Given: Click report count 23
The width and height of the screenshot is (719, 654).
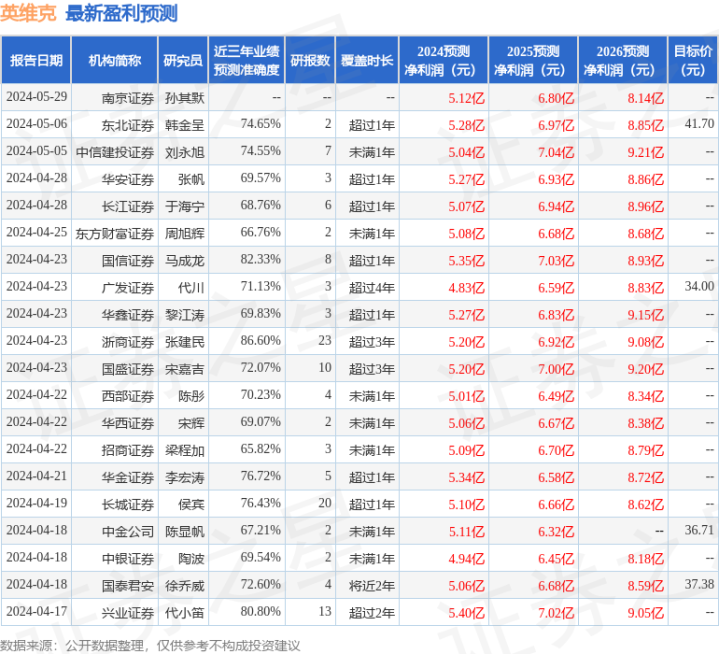Looking at the screenshot, I should pos(325,340).
